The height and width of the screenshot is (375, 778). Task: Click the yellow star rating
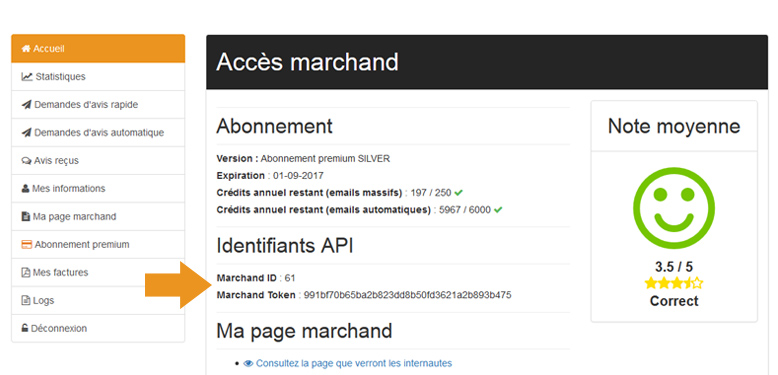[674, 283]
